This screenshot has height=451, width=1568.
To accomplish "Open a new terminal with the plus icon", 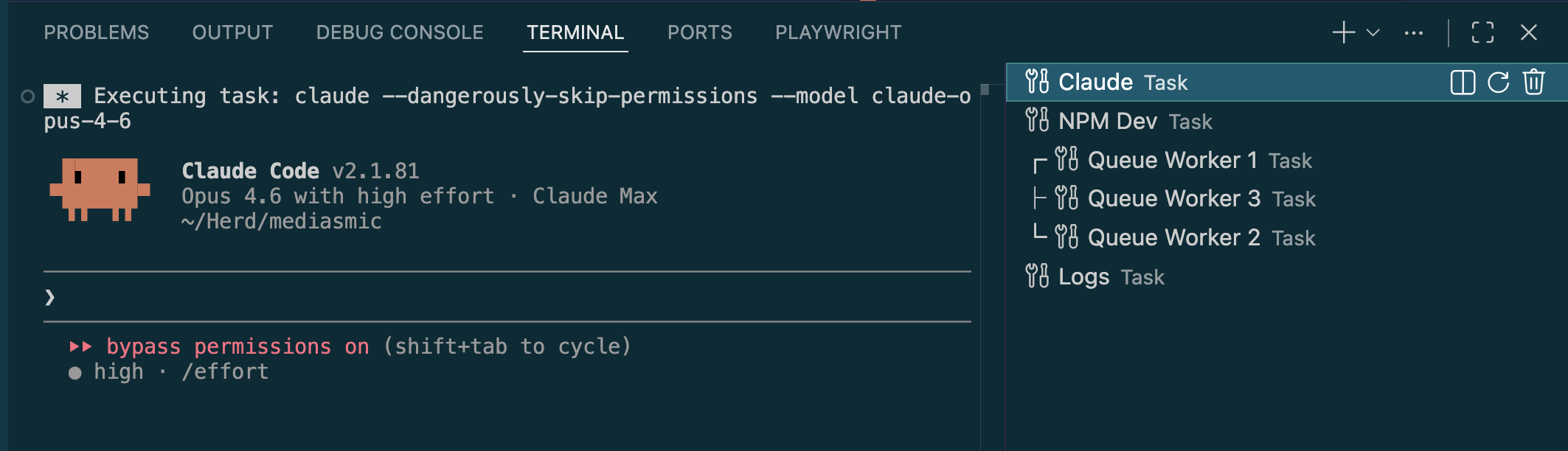I will [1344, 32].
